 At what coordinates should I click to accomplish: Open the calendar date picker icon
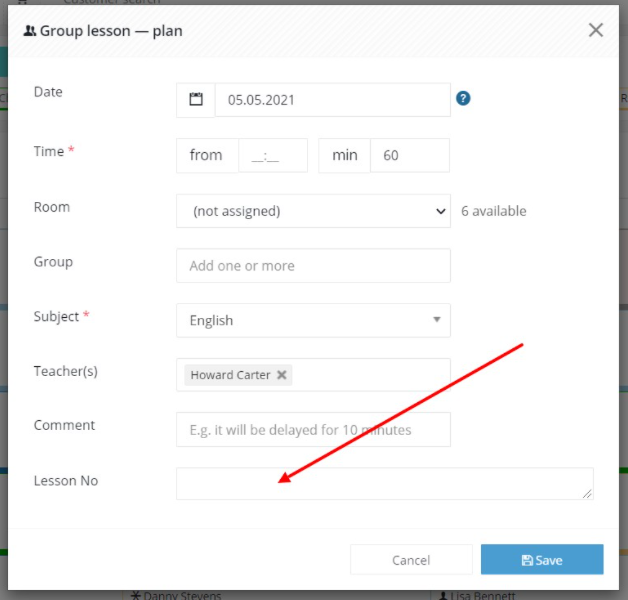click(196, 100)
